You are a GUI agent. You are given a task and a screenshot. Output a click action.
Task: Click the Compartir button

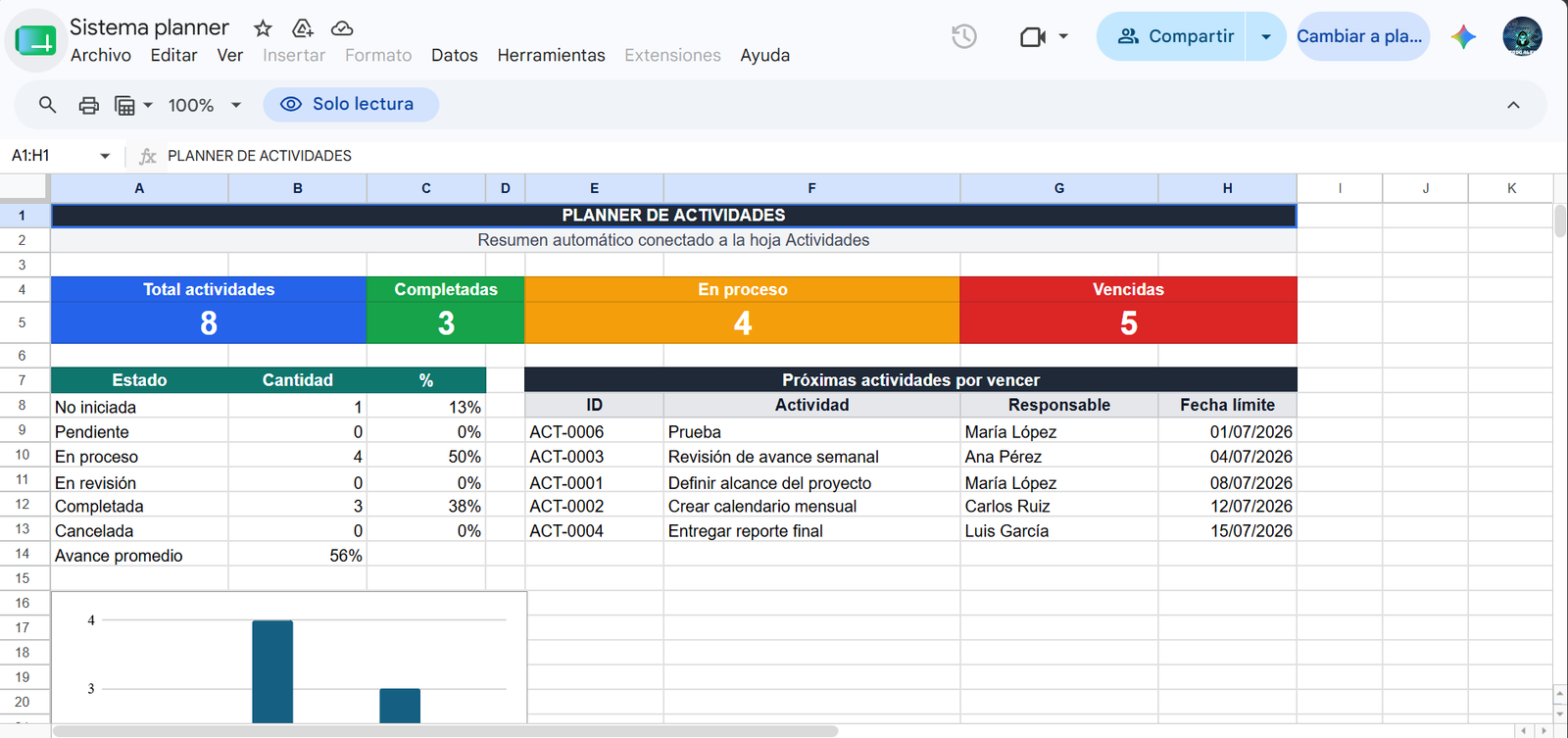pos(1172,36)
